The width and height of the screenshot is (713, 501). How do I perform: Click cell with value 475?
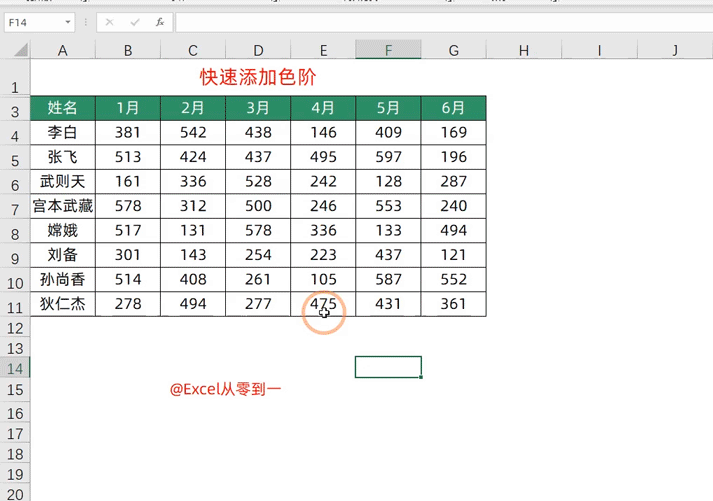[x=323, y=304]
